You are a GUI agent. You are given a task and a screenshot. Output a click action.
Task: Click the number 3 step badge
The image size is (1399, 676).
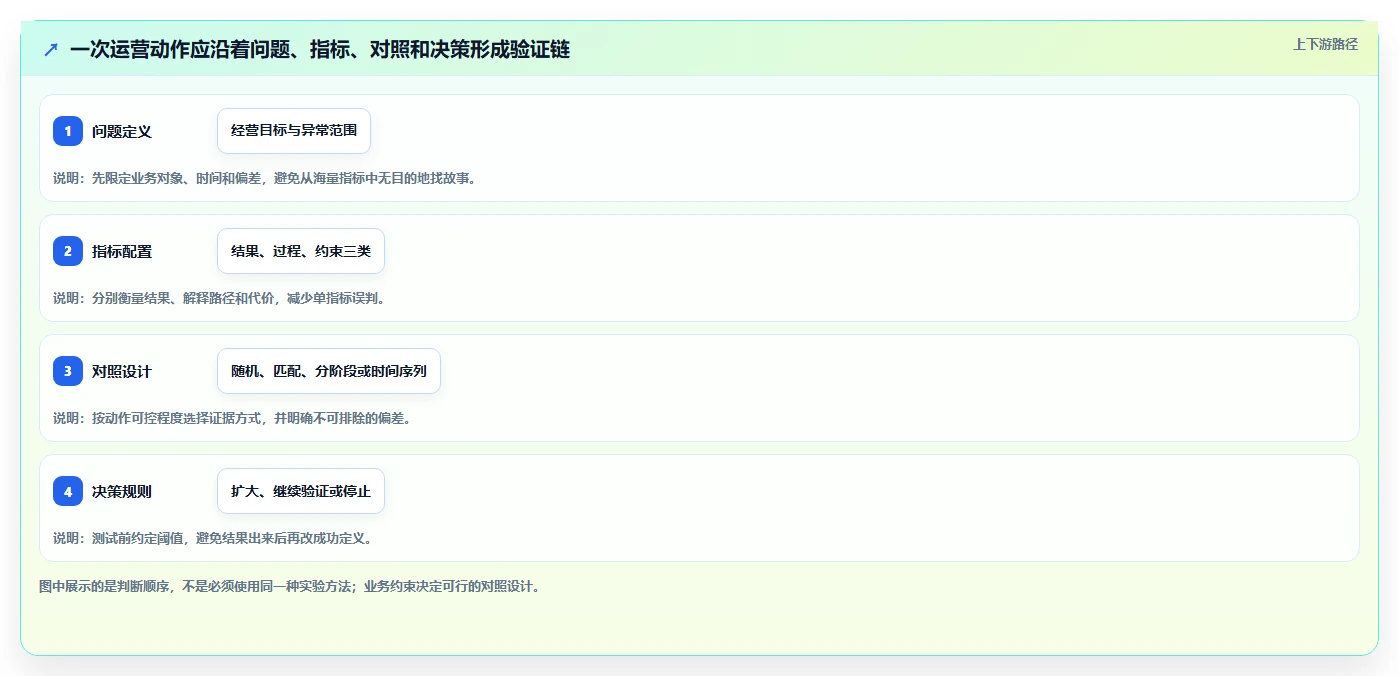(68, 371)
